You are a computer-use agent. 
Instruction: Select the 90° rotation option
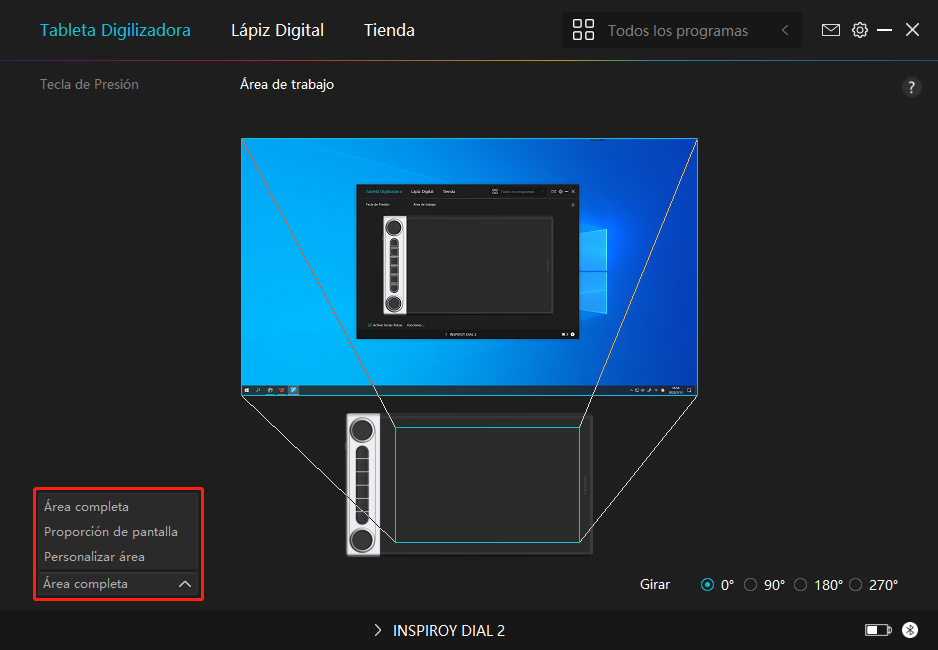point(751,585)
